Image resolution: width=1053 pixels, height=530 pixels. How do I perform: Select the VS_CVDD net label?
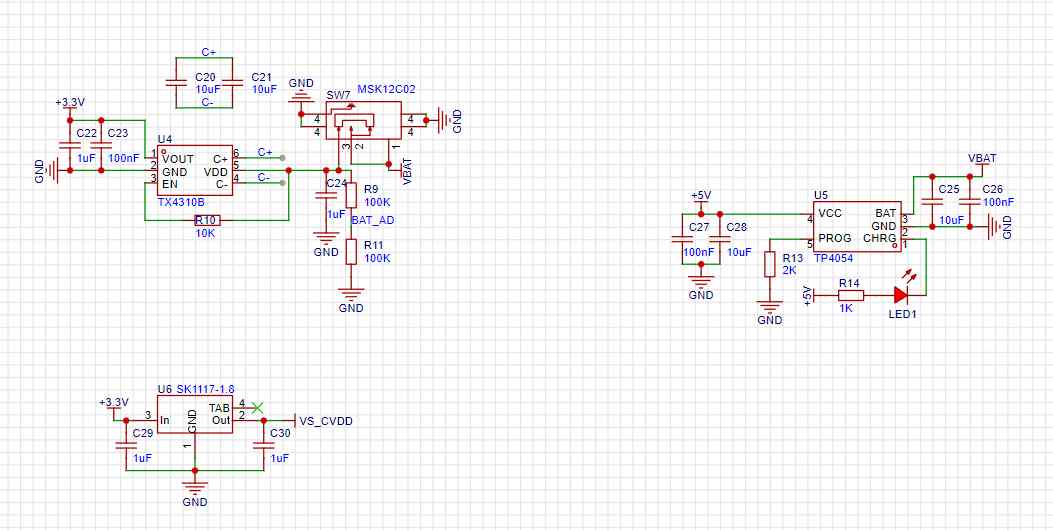[x=326, y=421]
